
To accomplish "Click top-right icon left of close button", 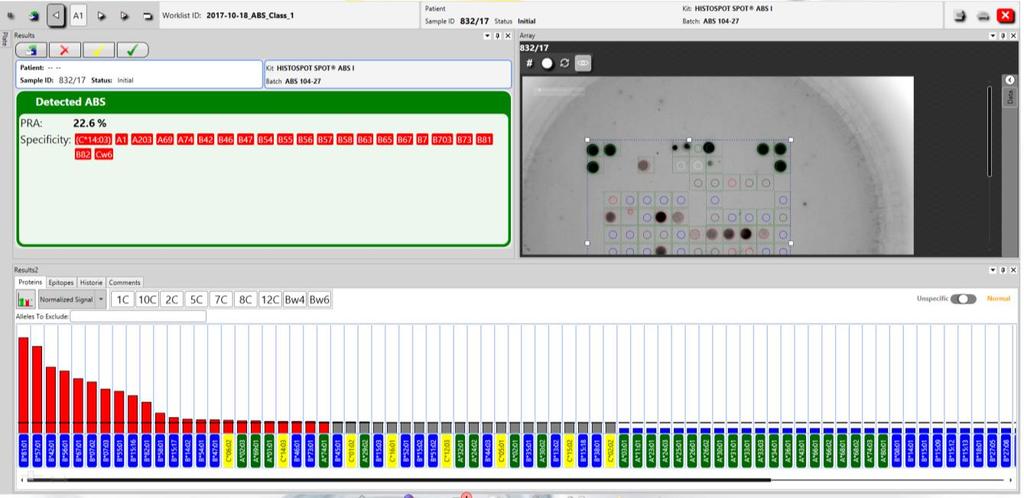I will pyautogui.click(x=959, y=16).
